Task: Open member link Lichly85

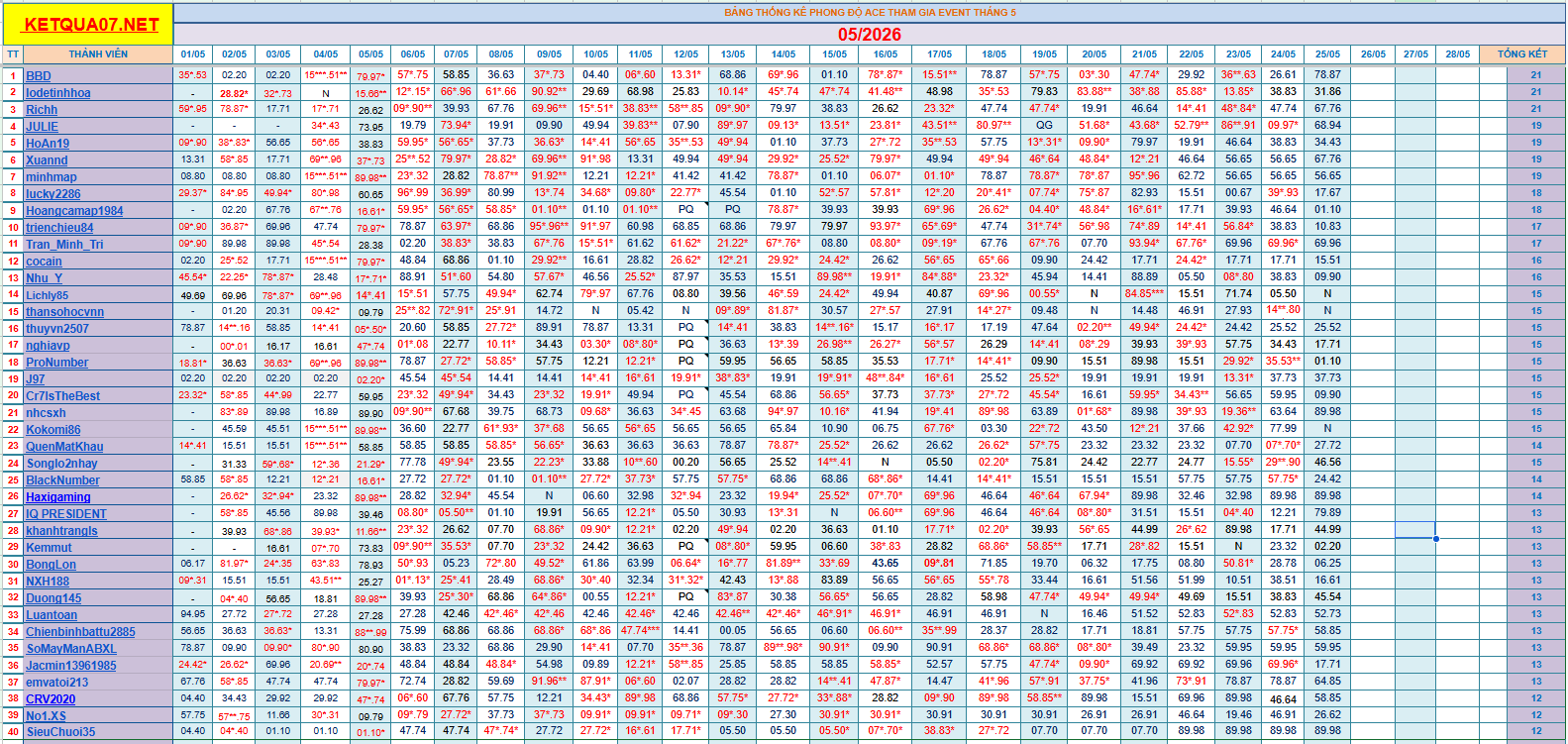Action: click(48, 295)
